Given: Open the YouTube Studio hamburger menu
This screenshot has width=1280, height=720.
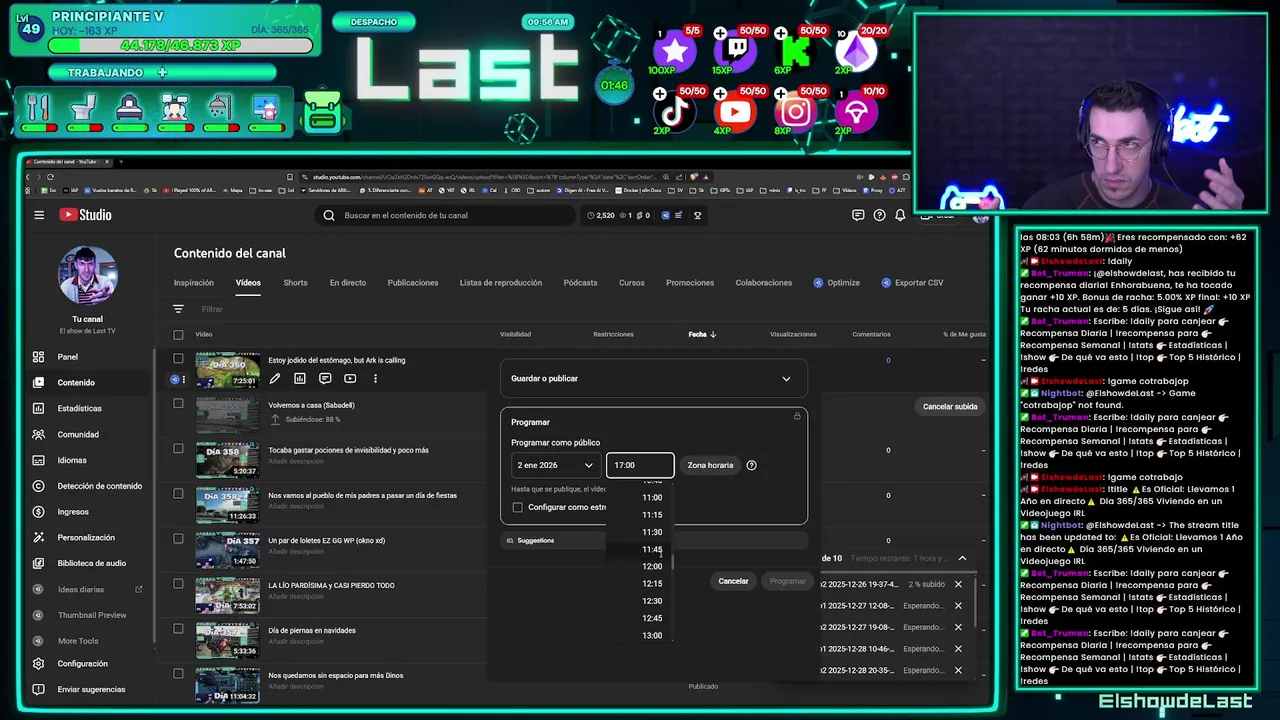Looking at the screenshot, I should click(x=39, y=215).
